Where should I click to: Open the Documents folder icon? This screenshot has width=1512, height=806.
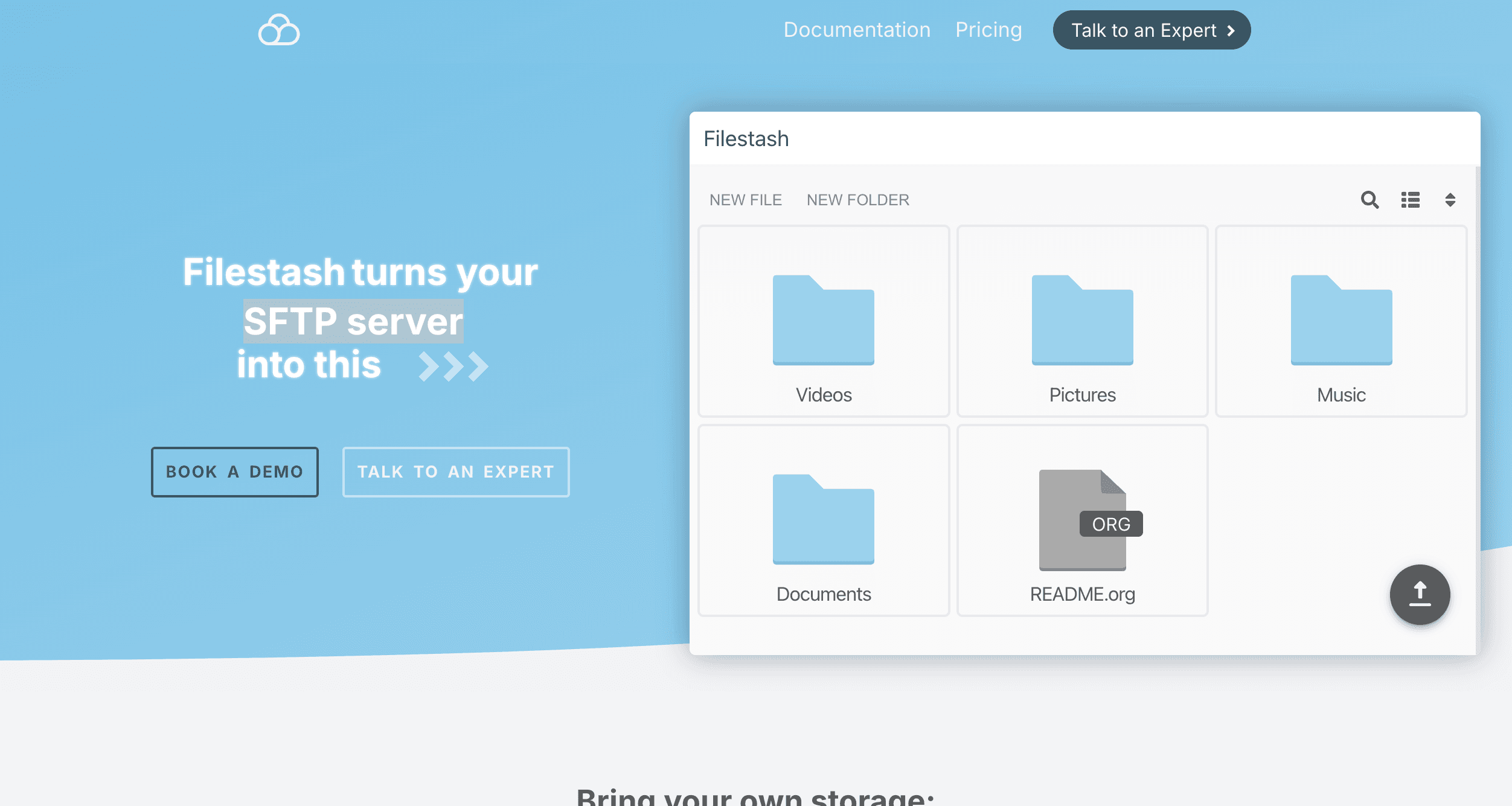[823, 519]
